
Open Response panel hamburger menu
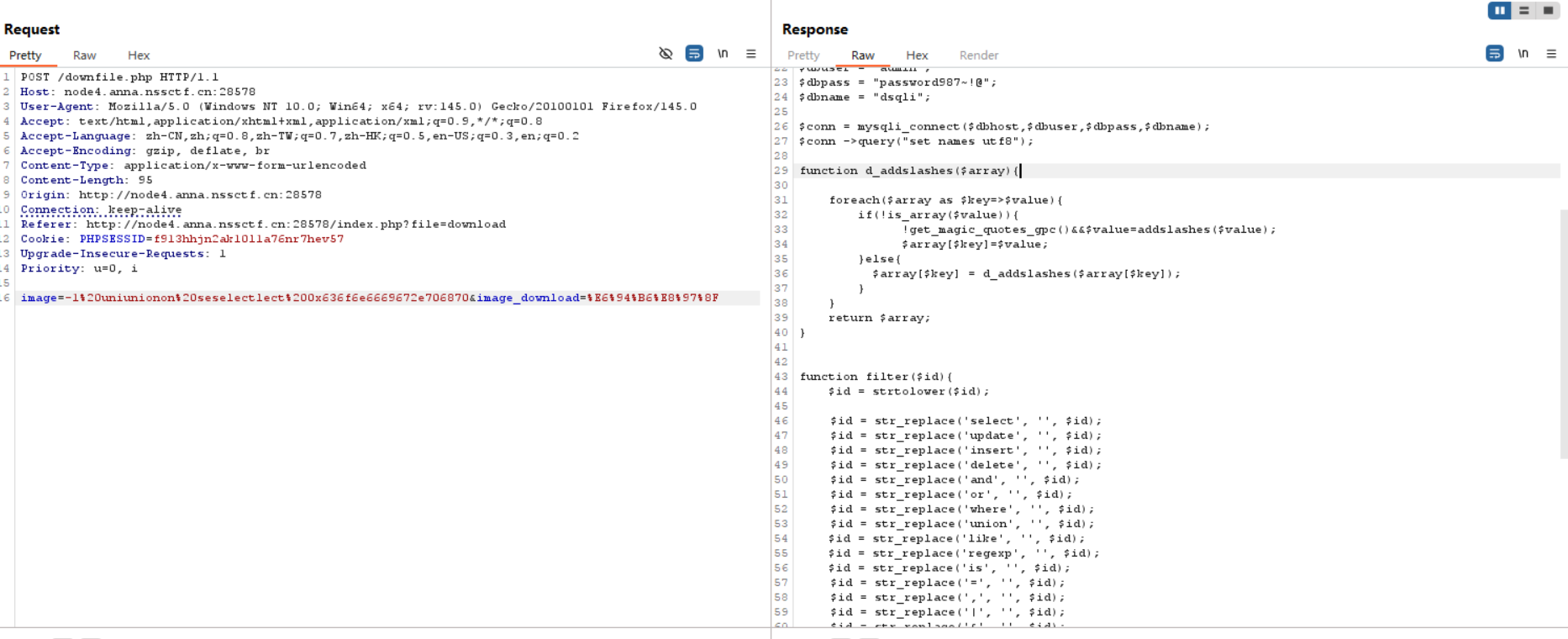click(x=1551, y=54)
